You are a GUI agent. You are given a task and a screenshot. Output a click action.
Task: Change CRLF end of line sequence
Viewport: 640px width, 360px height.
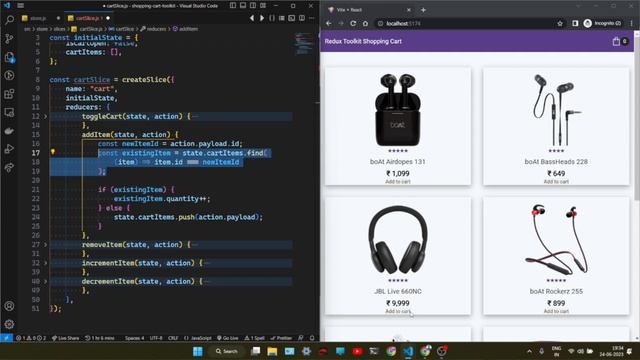click(173, 338)
